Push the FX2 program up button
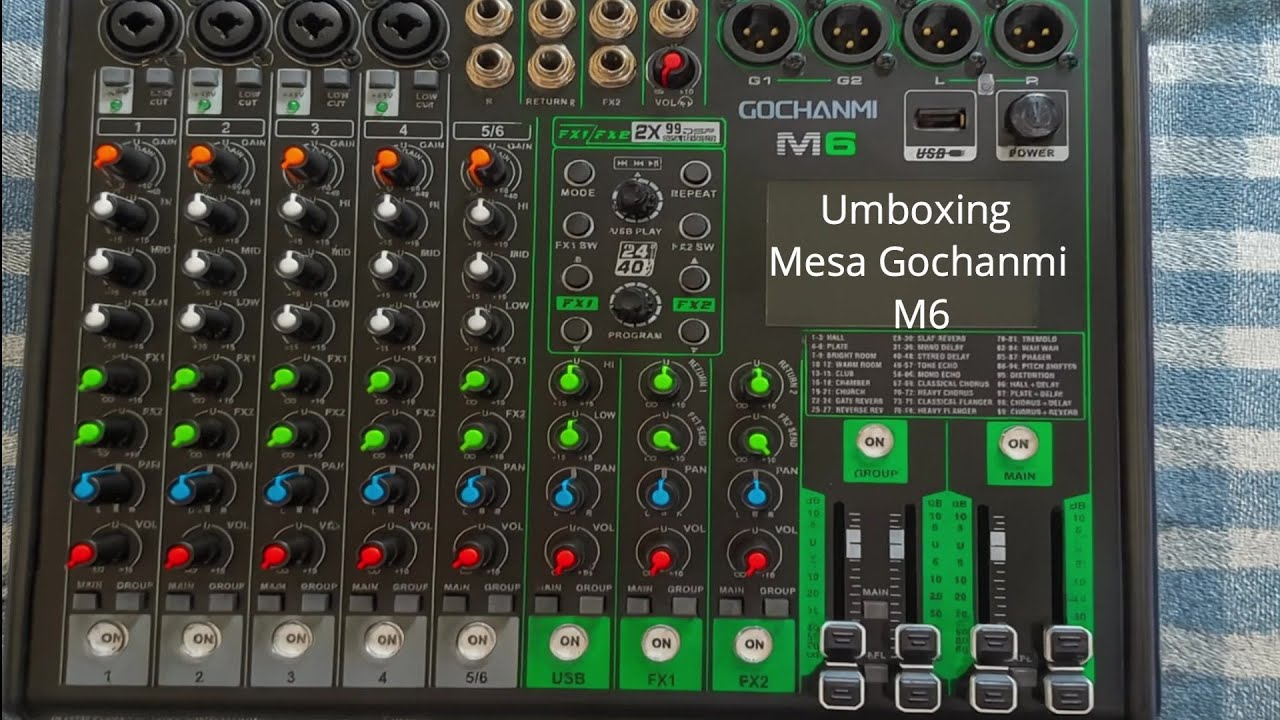Screen dimensions: 1280x720 694,278
